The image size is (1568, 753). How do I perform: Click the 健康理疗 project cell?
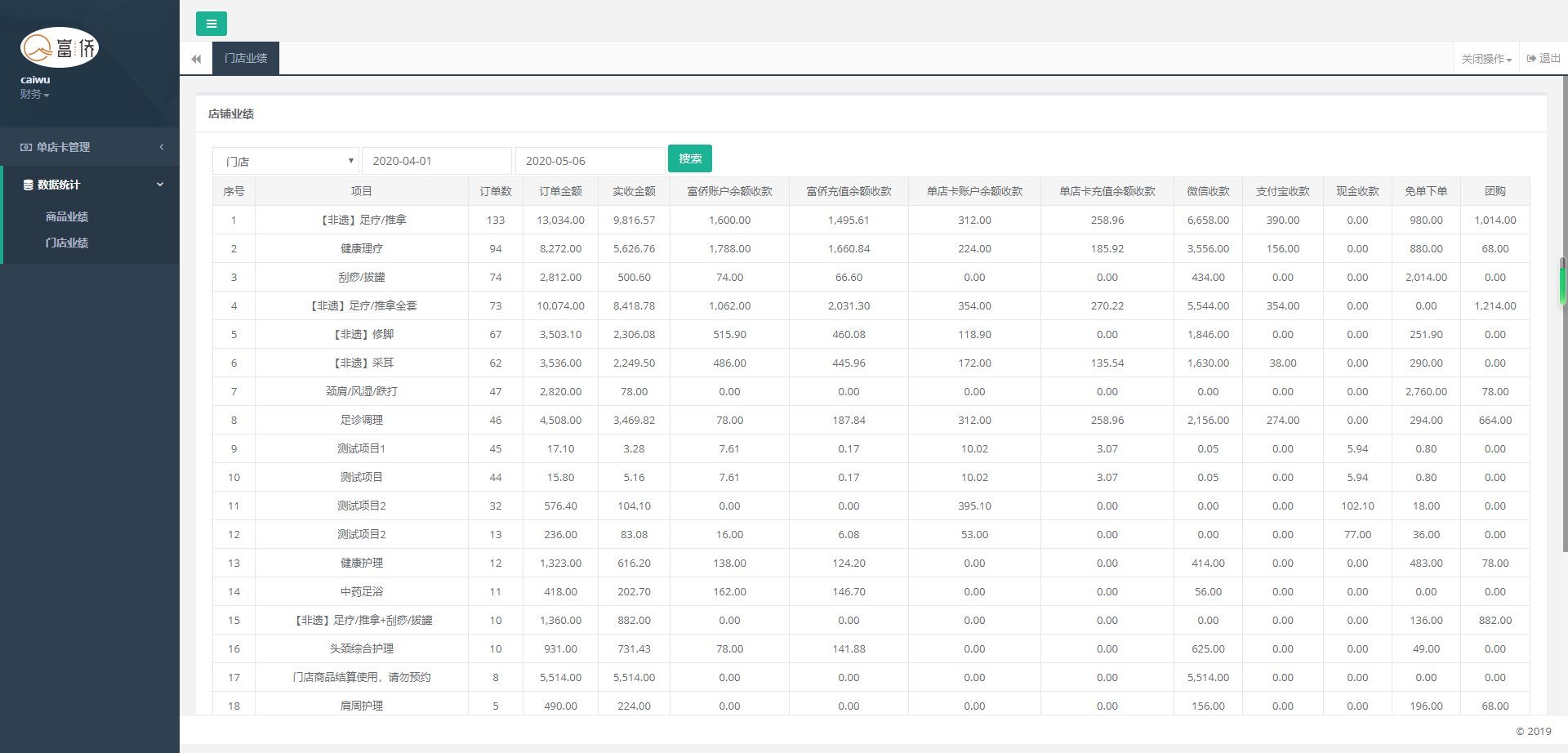pos(362,248)
